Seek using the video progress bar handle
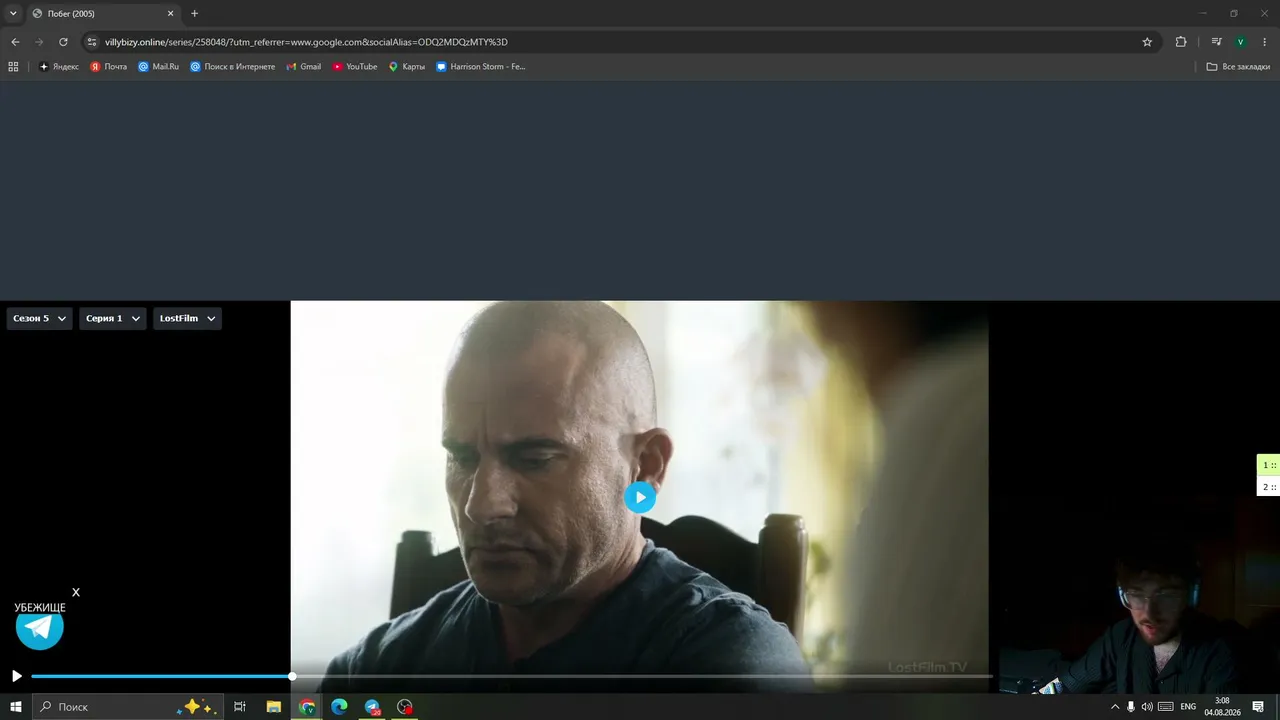The height and width of the screenshot is (720, 1280). pyautogui.click(x=292, y=676)
